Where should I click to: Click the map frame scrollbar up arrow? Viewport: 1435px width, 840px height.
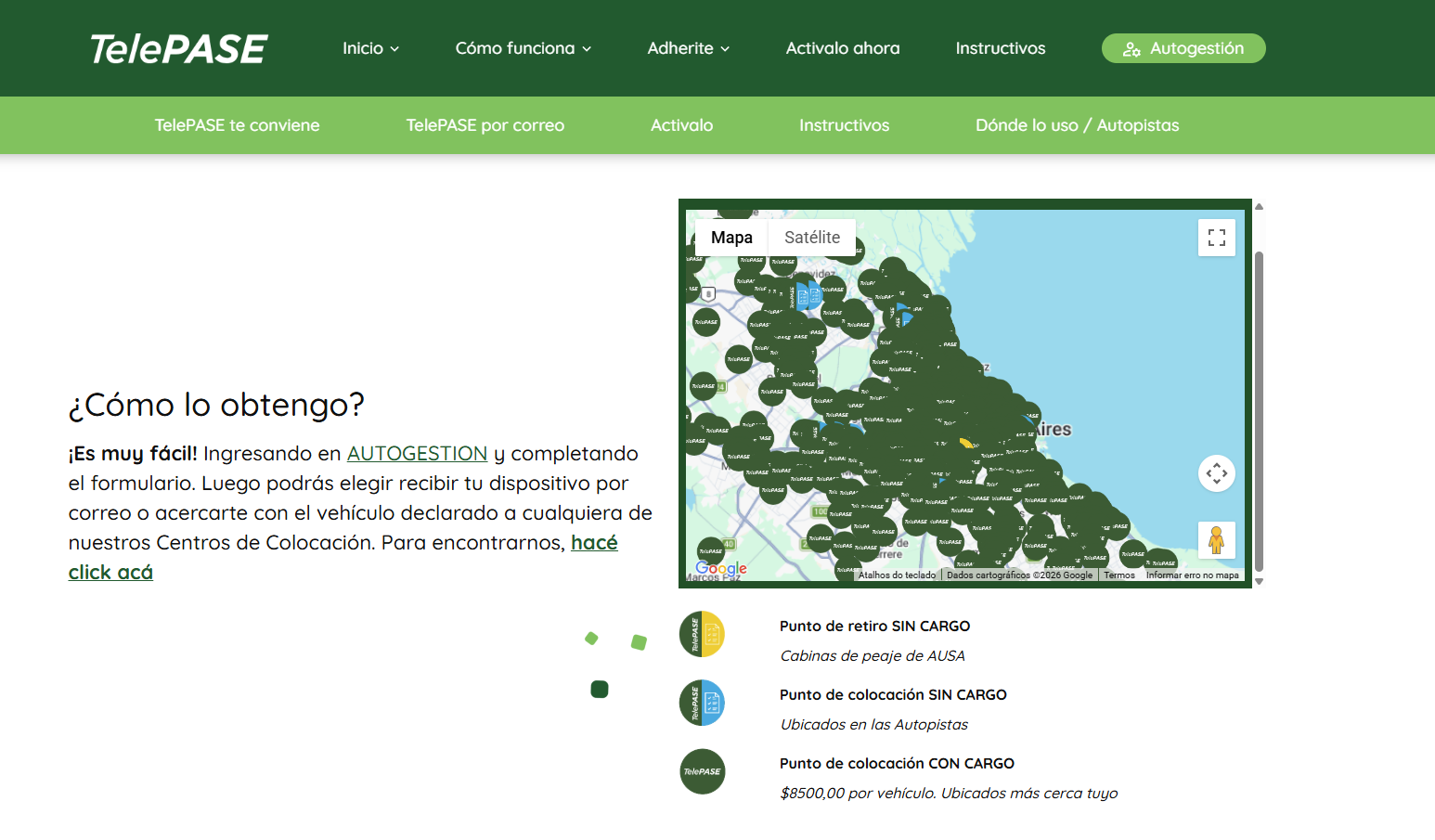pyautogui.click(x=1260, y=206)
